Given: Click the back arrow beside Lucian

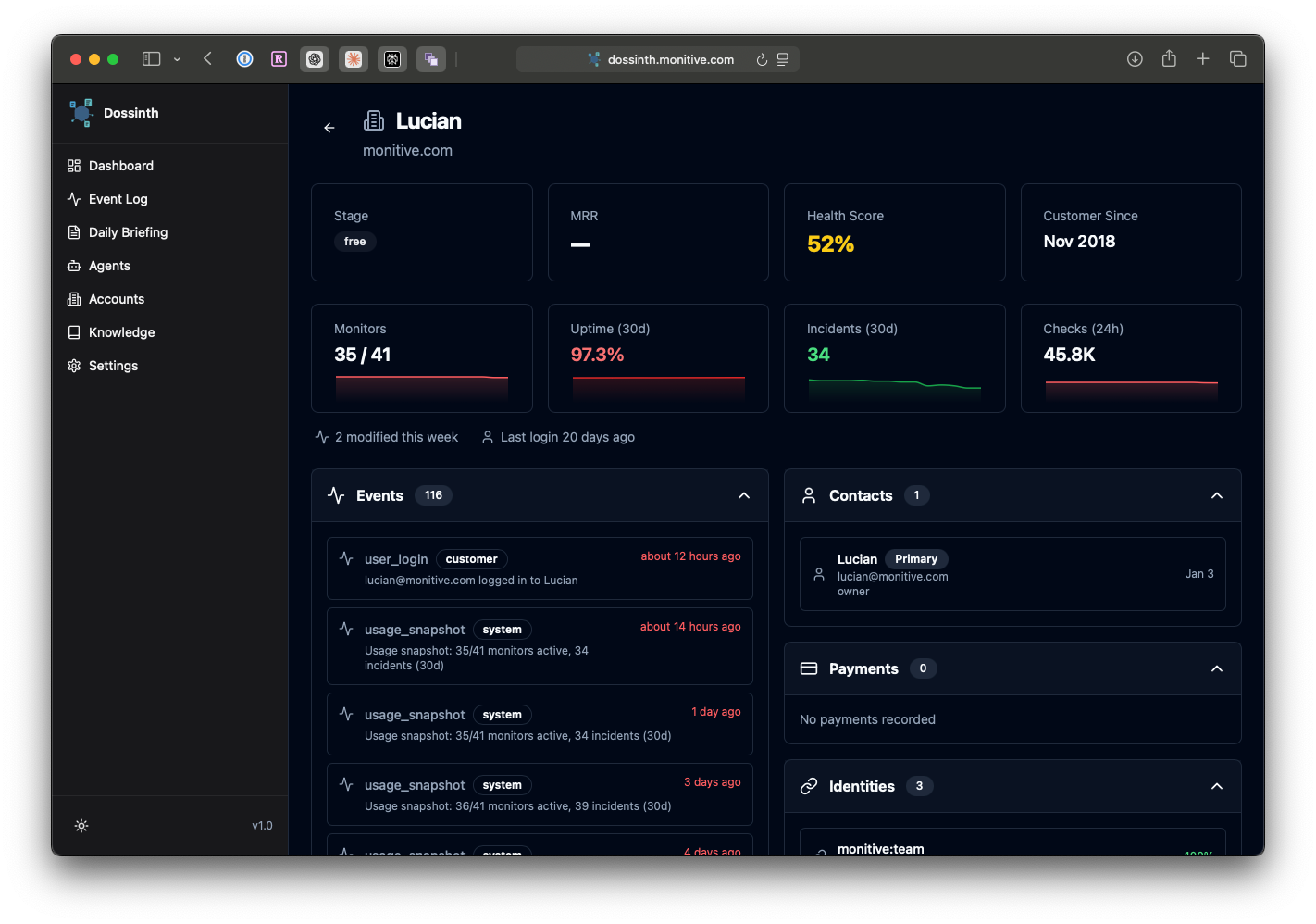Looking at the screenshot, I should click(x=329, y=128).
